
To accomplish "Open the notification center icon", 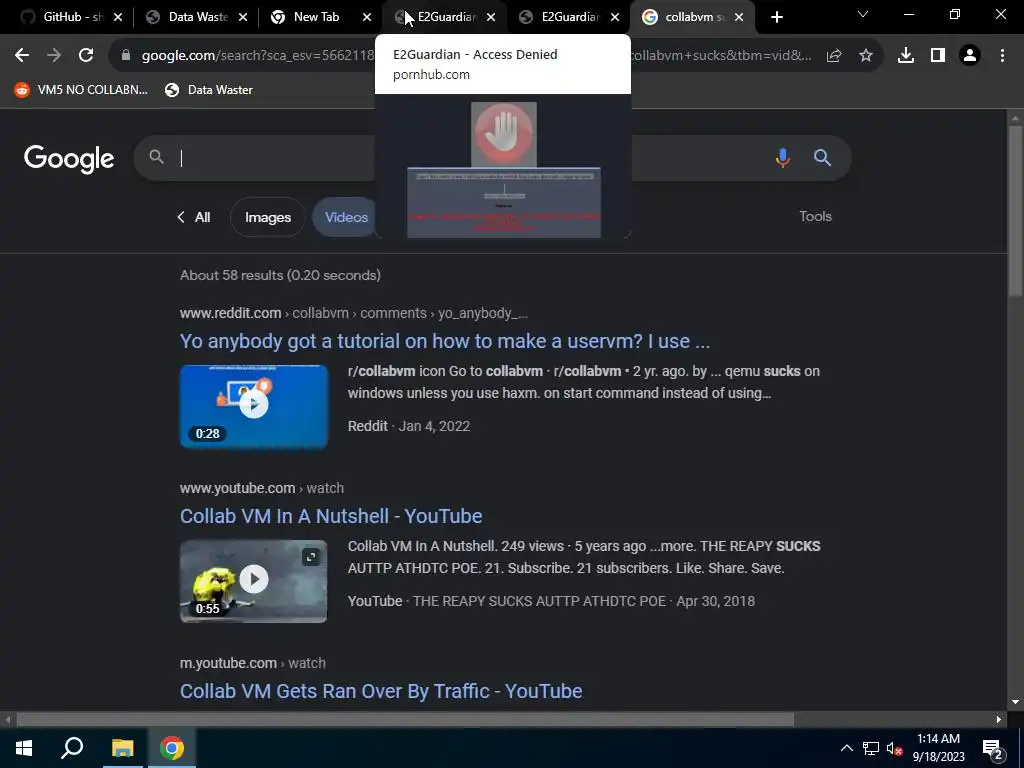I will [x=993, y=749].
